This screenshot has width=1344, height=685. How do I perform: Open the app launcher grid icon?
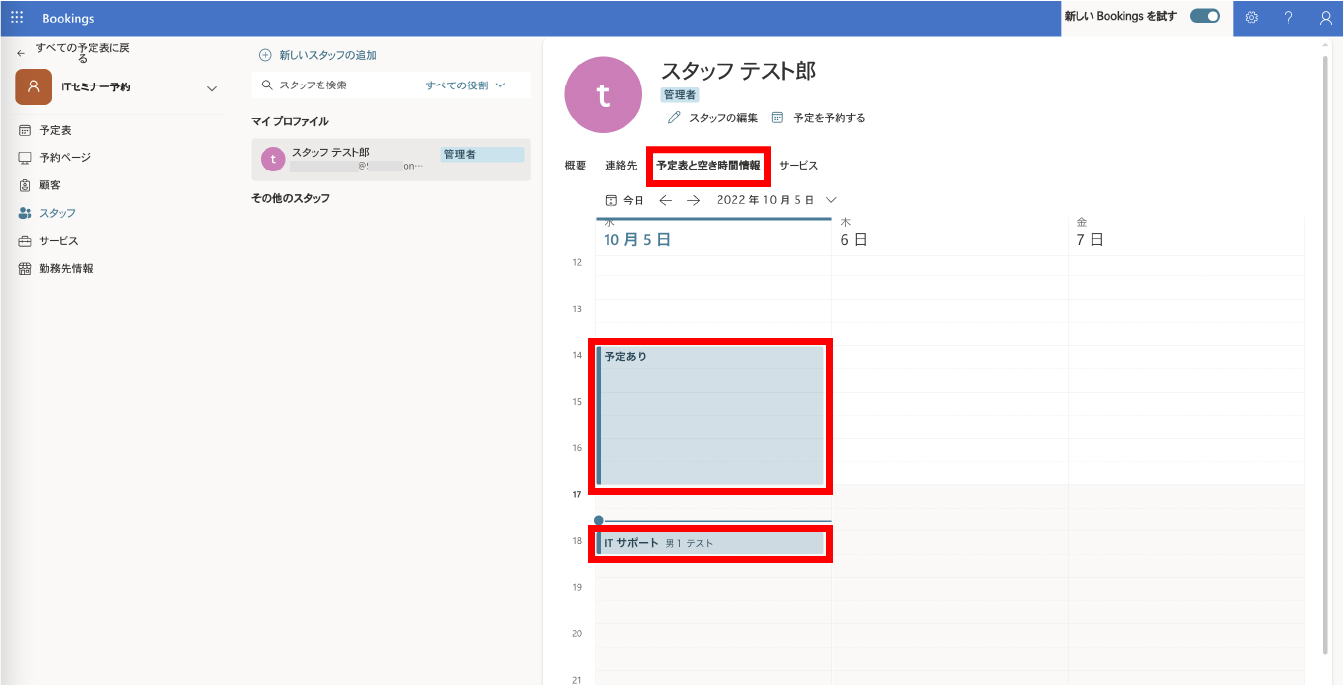point(17,18)
